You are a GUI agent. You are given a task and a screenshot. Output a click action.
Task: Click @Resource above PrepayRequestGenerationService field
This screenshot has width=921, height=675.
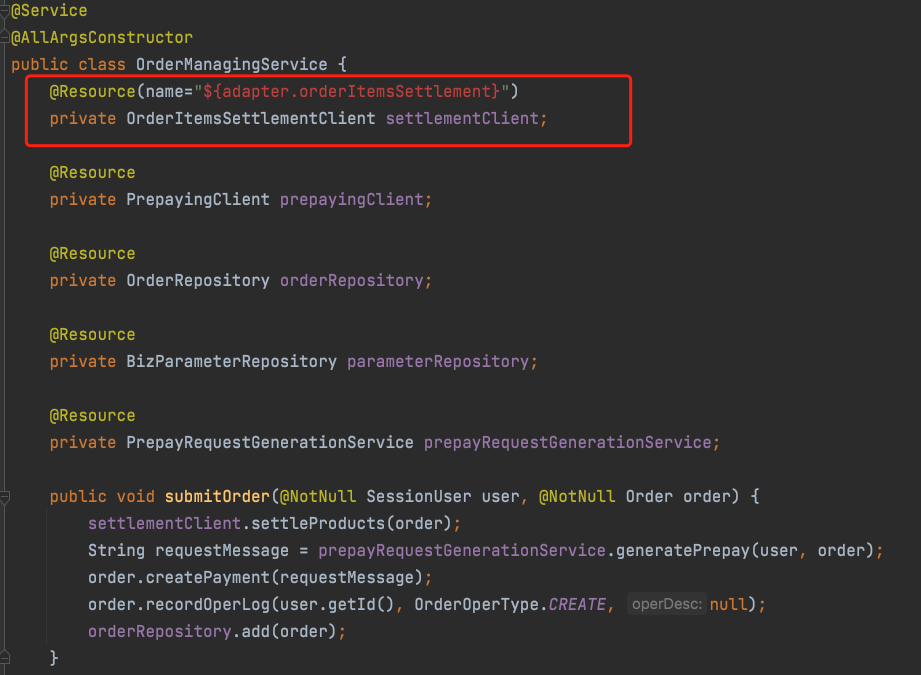pos(92,416)
